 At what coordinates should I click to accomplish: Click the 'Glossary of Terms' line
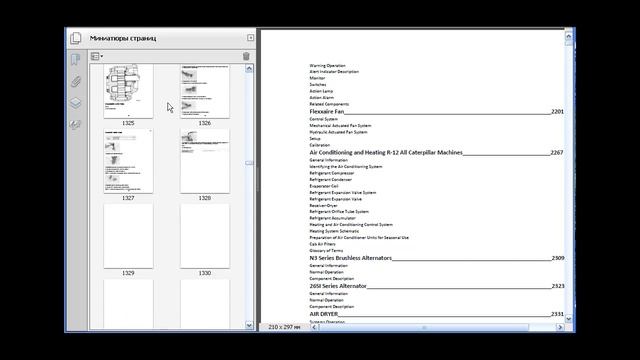pyautogui.click(x=326, y=251)
